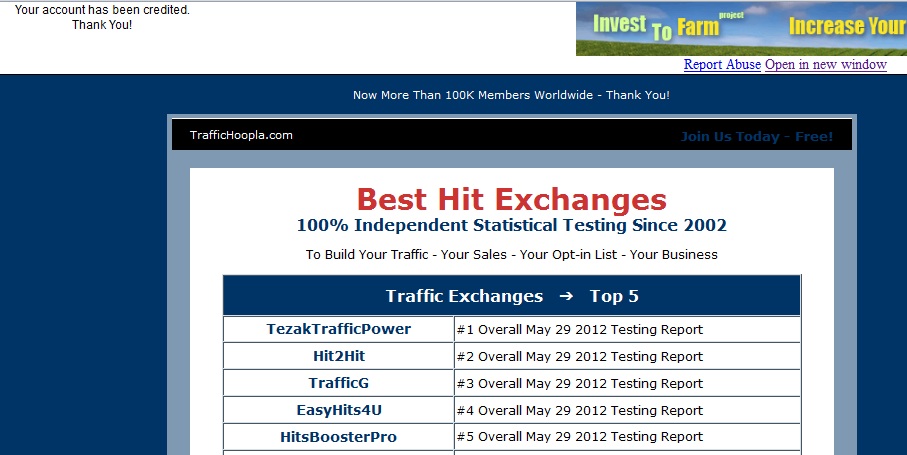The height and width of the screenshot is (455, 907).
Task: Open the HitsBoosterPro exchange link
Action: coord(338,437)
